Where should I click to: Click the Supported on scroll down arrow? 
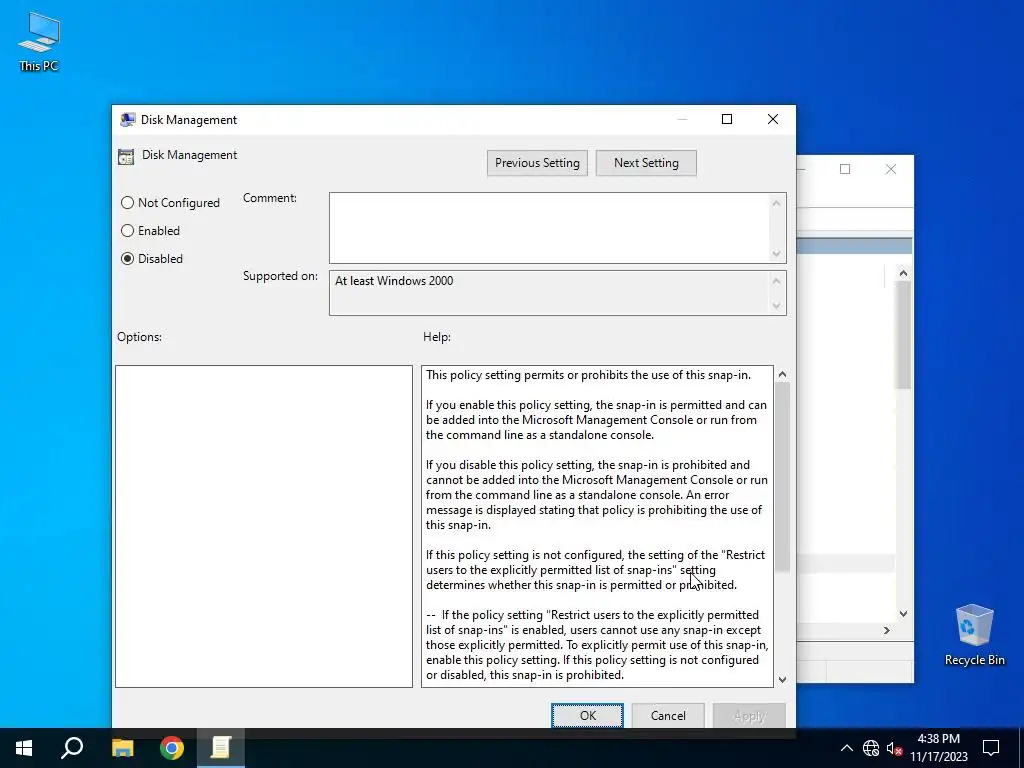click(776, 305)
